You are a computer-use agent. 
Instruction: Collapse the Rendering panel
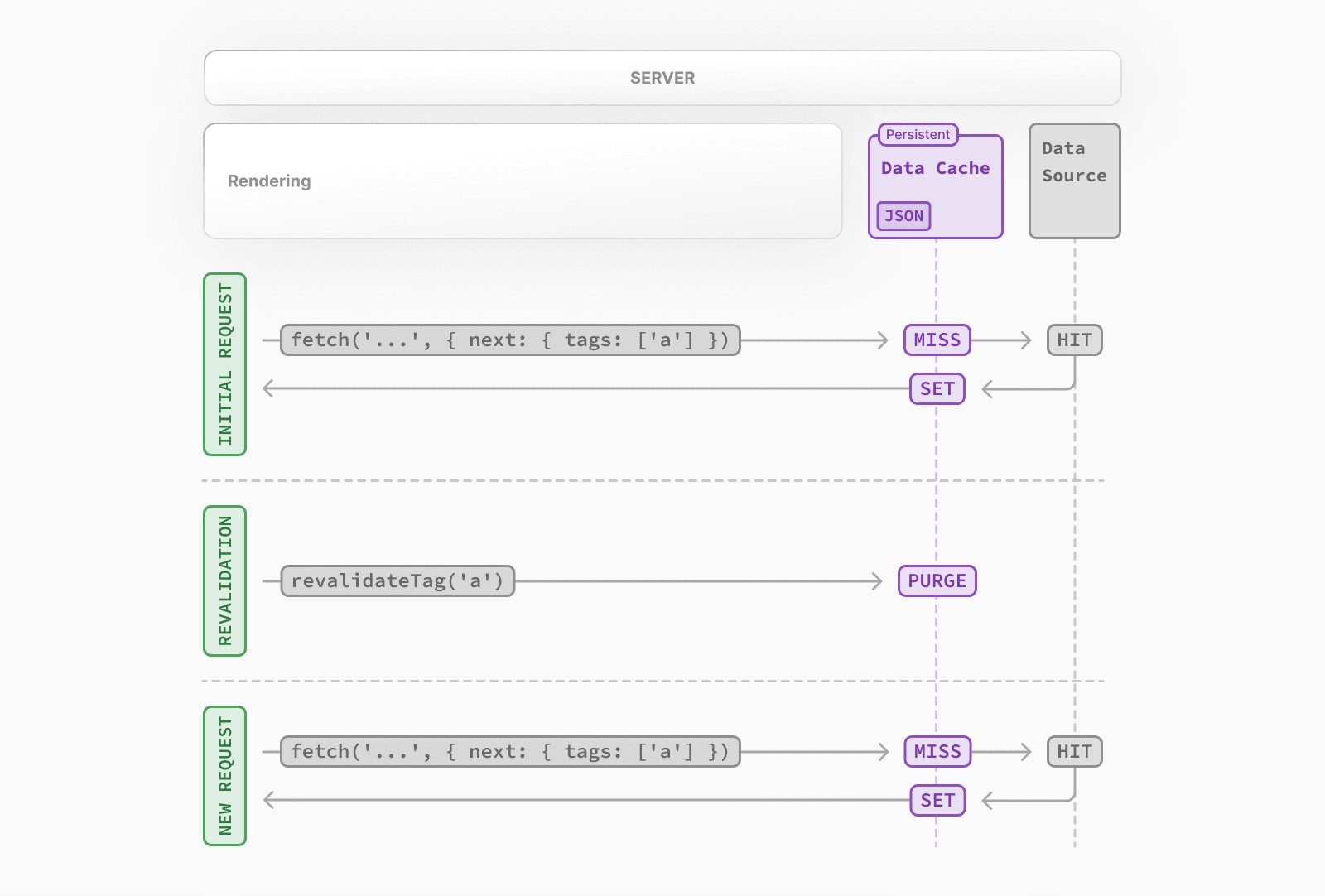[x=522, y=181]
